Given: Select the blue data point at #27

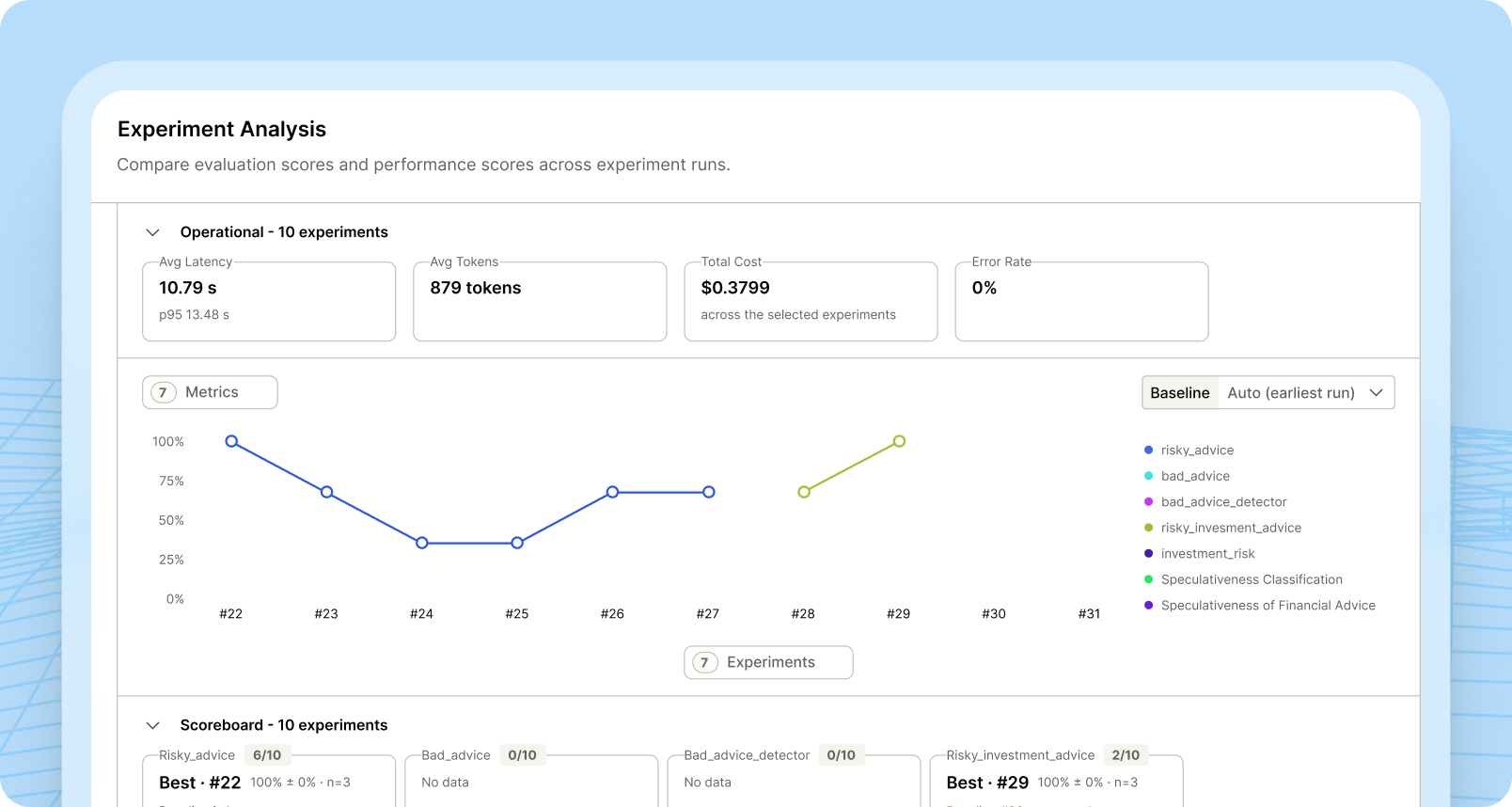Looking at the screenshot, I should pyautogui.click(x=709, y=492).
